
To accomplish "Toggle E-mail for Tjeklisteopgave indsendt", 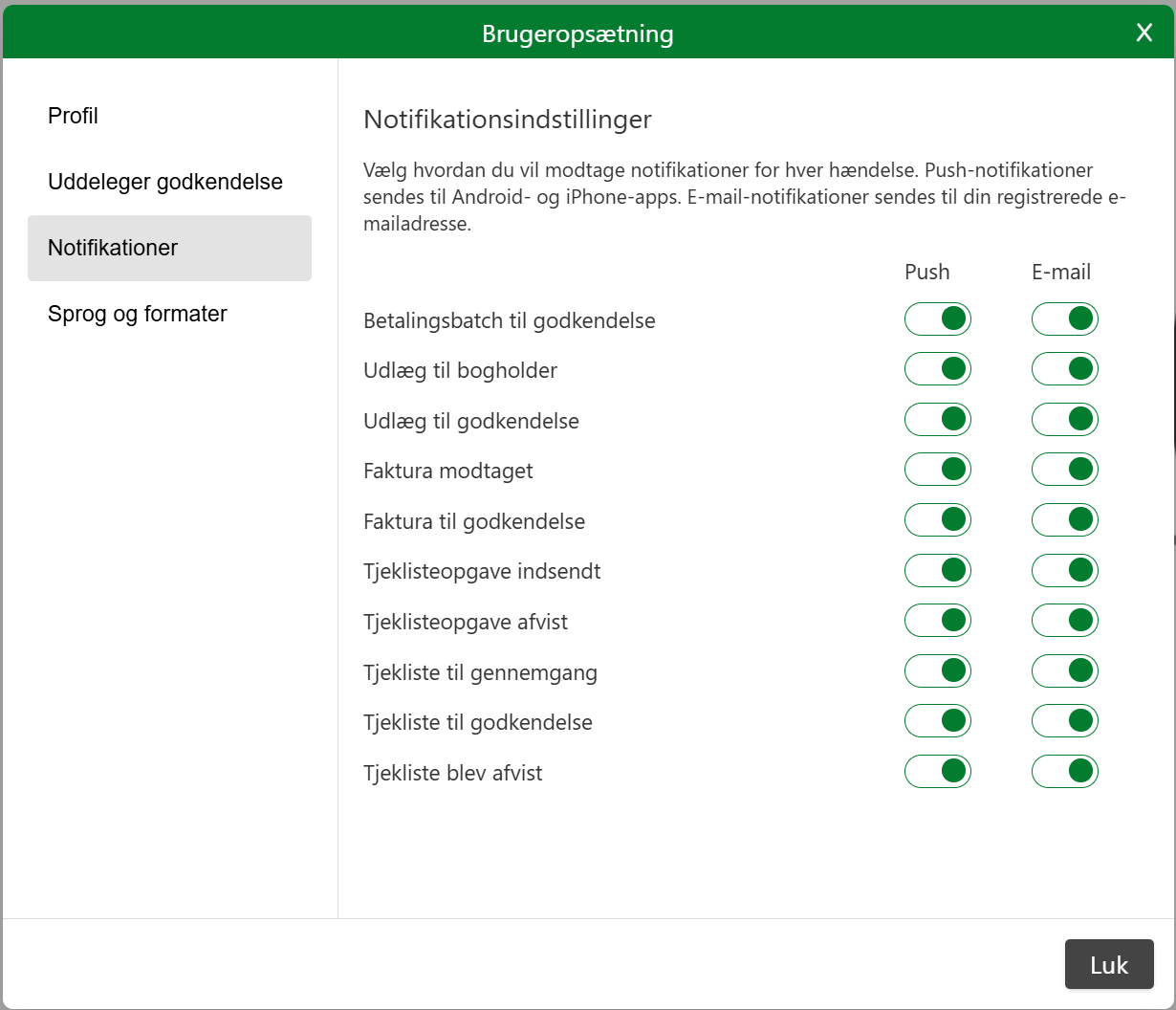I will pos(1065,570).
